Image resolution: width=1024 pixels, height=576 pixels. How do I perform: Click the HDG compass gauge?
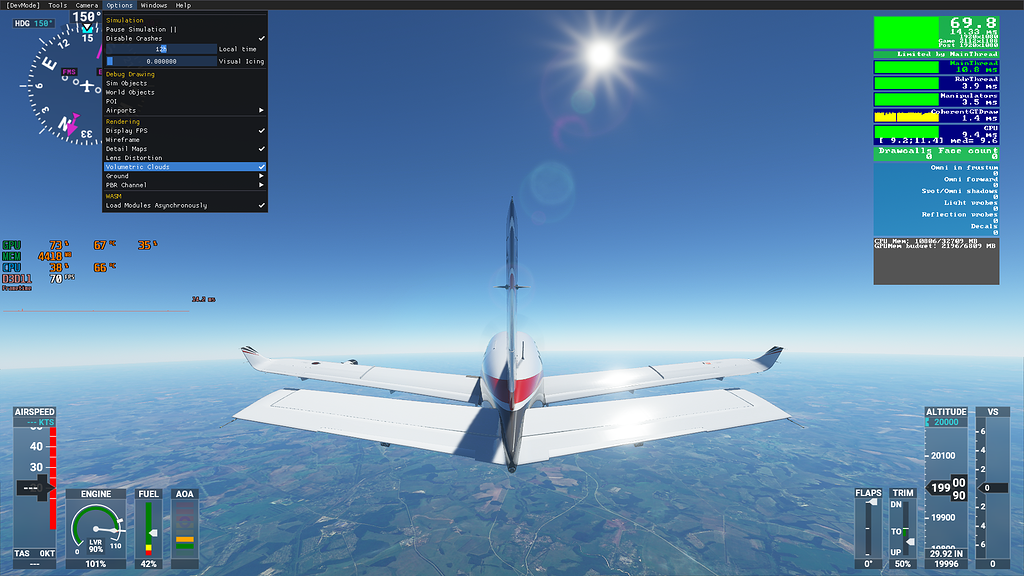coord(60,85)
